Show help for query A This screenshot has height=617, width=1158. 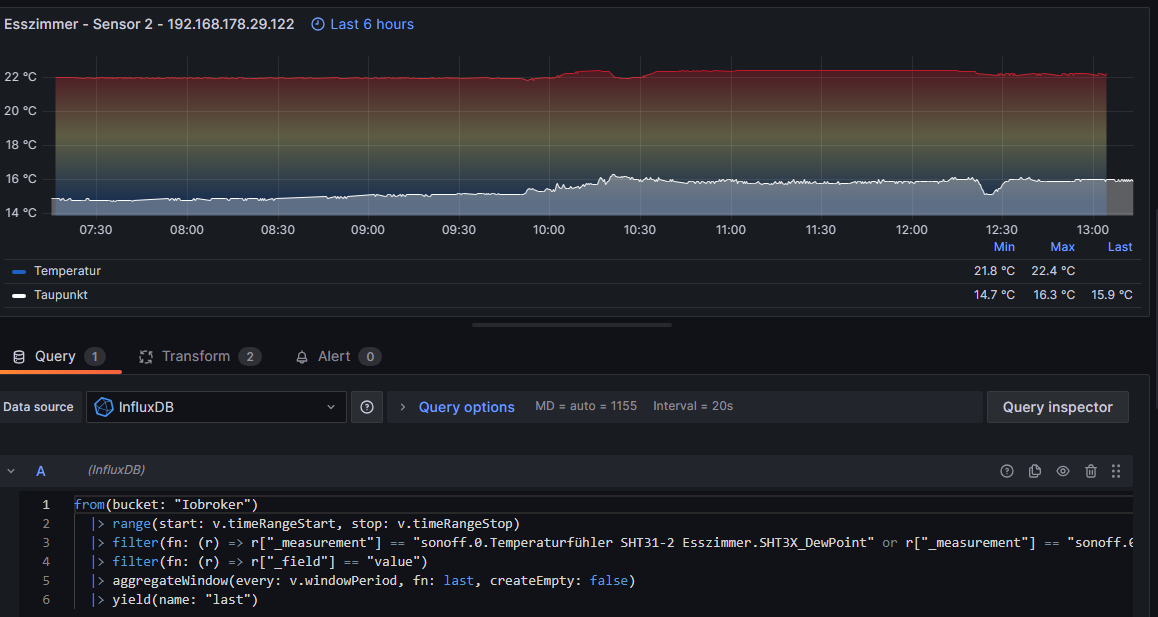[1007, 471]
